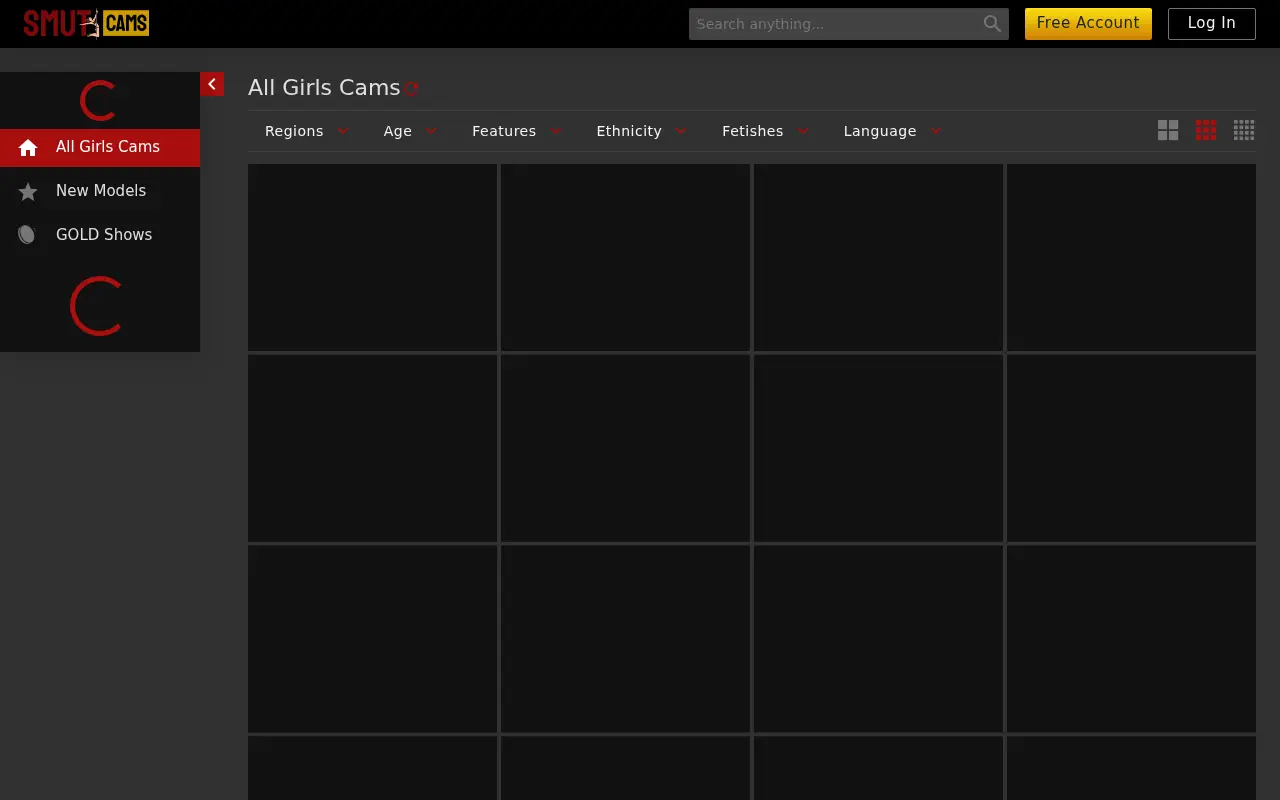Open the Age filter dropdown
Image resolution: width=1280 pixels, height=800 pixels.
tap(410, 131)
